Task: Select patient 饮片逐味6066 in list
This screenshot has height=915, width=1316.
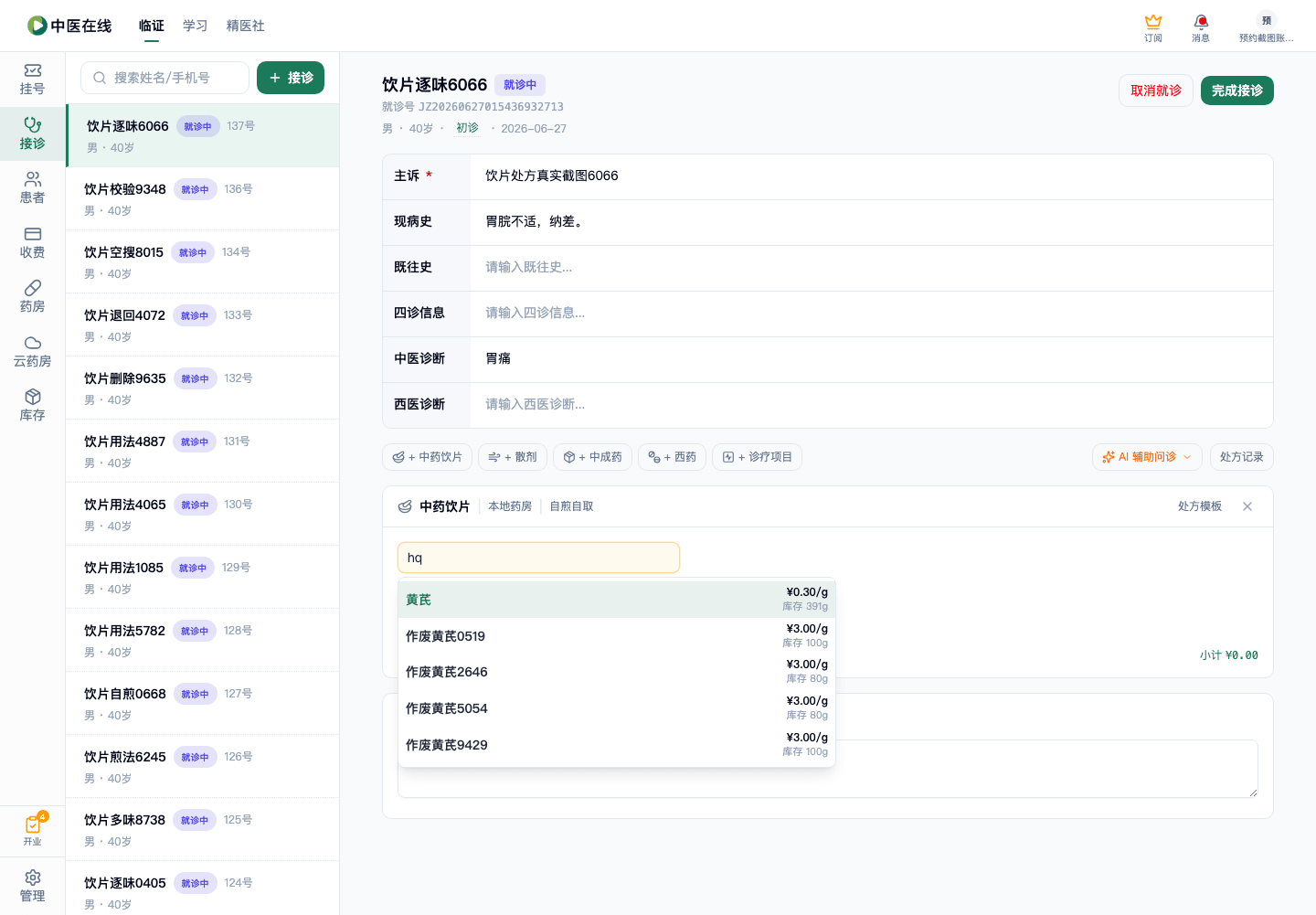Action: pos(203,135)
